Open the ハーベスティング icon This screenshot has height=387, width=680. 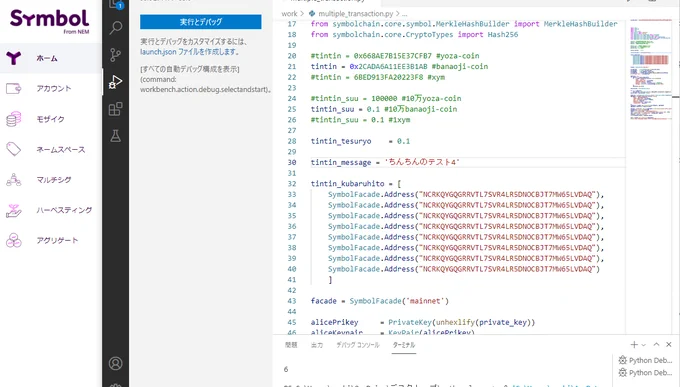(x=13, y=210)
